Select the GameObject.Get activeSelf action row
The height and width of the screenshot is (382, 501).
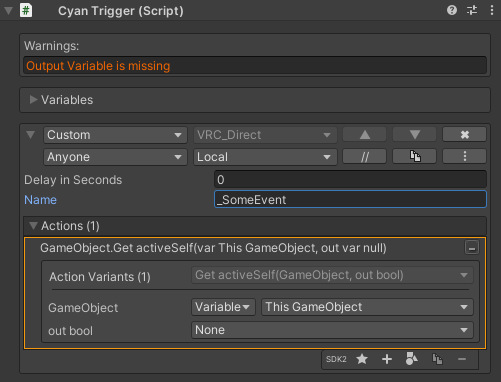point(213,248)
